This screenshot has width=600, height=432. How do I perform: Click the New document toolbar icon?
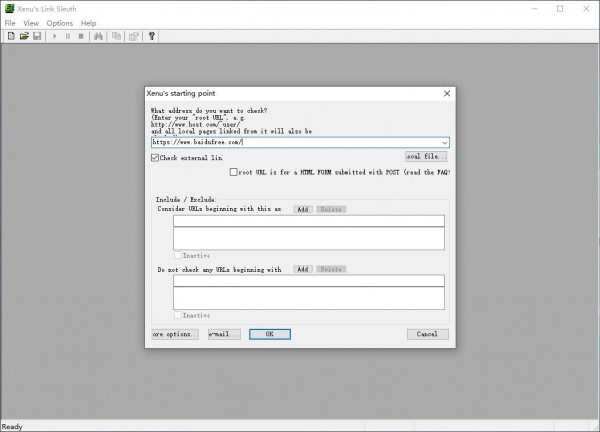[11, 36]
